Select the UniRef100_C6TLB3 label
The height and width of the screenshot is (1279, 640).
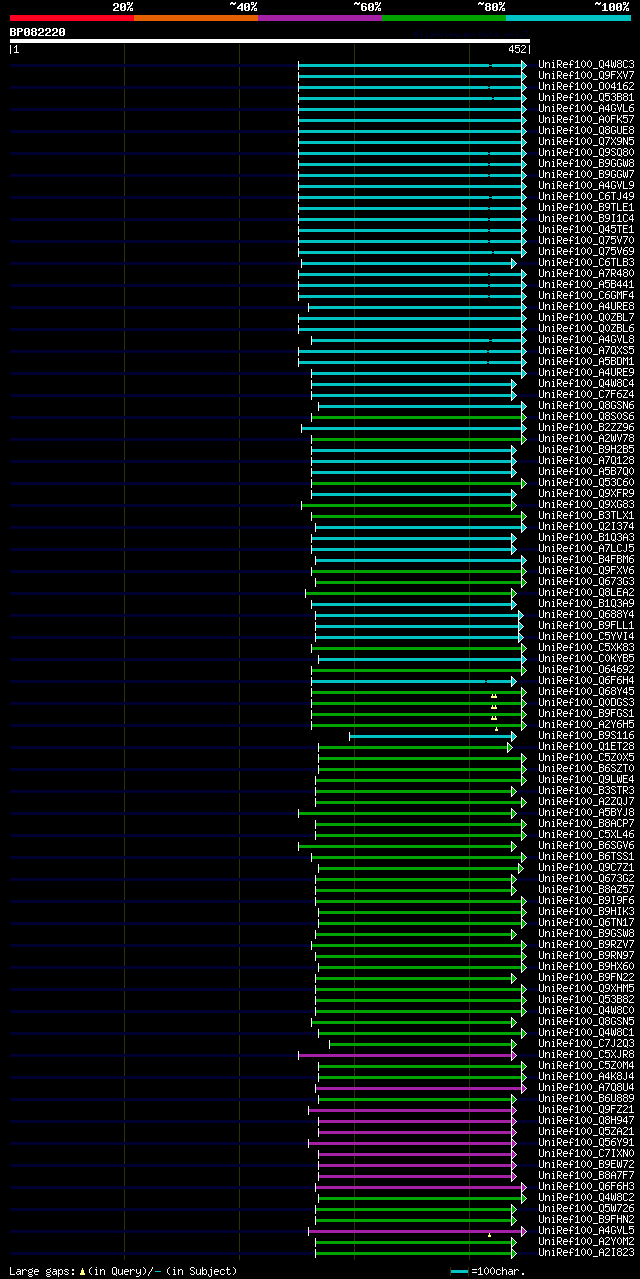click(586, 263)
